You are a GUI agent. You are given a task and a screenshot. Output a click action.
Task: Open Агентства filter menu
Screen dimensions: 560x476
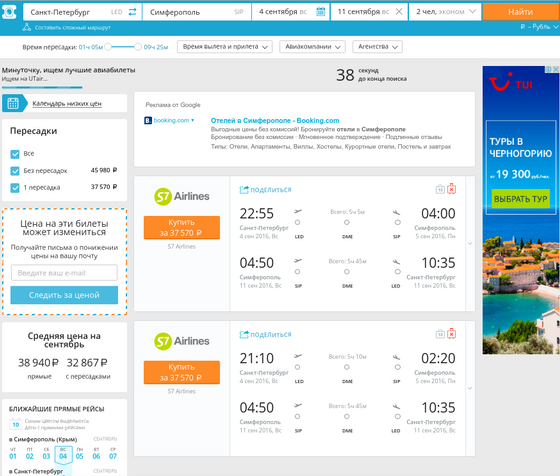pos(378,47)
